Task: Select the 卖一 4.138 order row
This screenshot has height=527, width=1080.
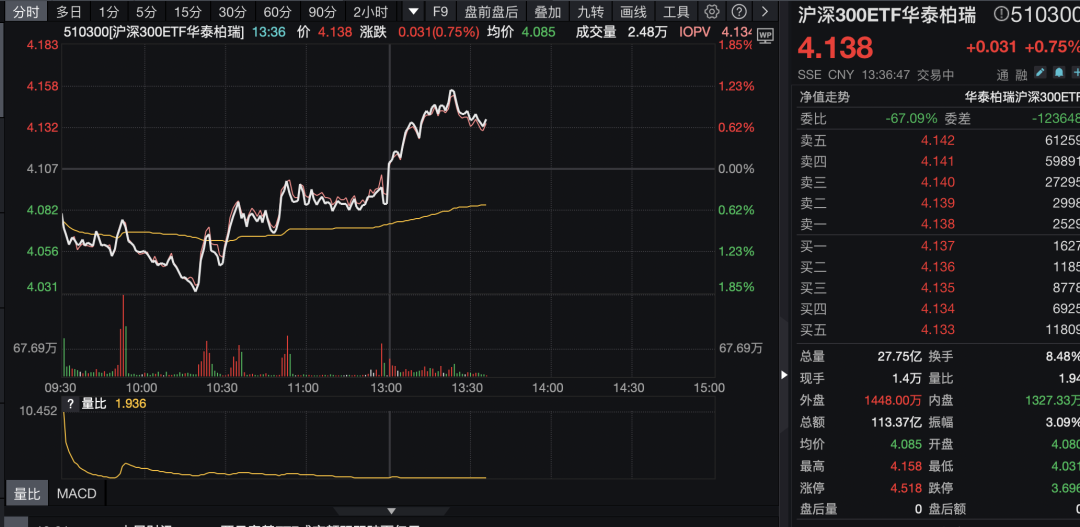Action: pos(939,224)
